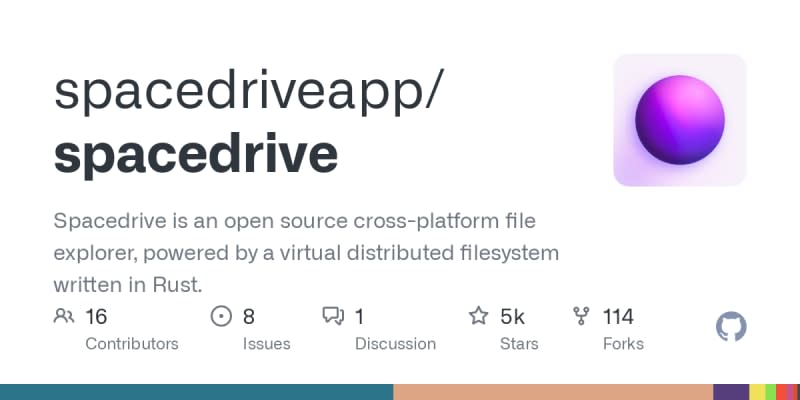Click the Forks label
Image resolution: width=800 pixels, height=400 pixels.
point(623,344)
